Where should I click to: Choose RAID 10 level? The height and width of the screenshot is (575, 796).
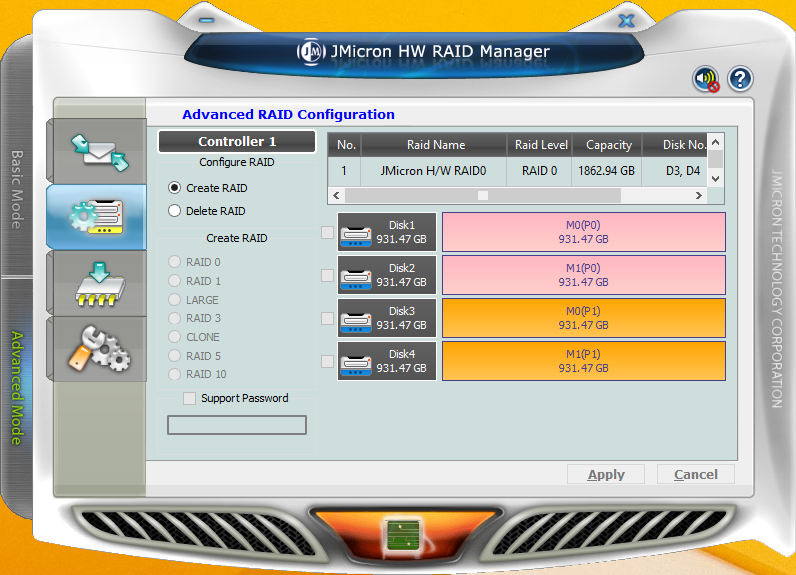click(174, 374)
